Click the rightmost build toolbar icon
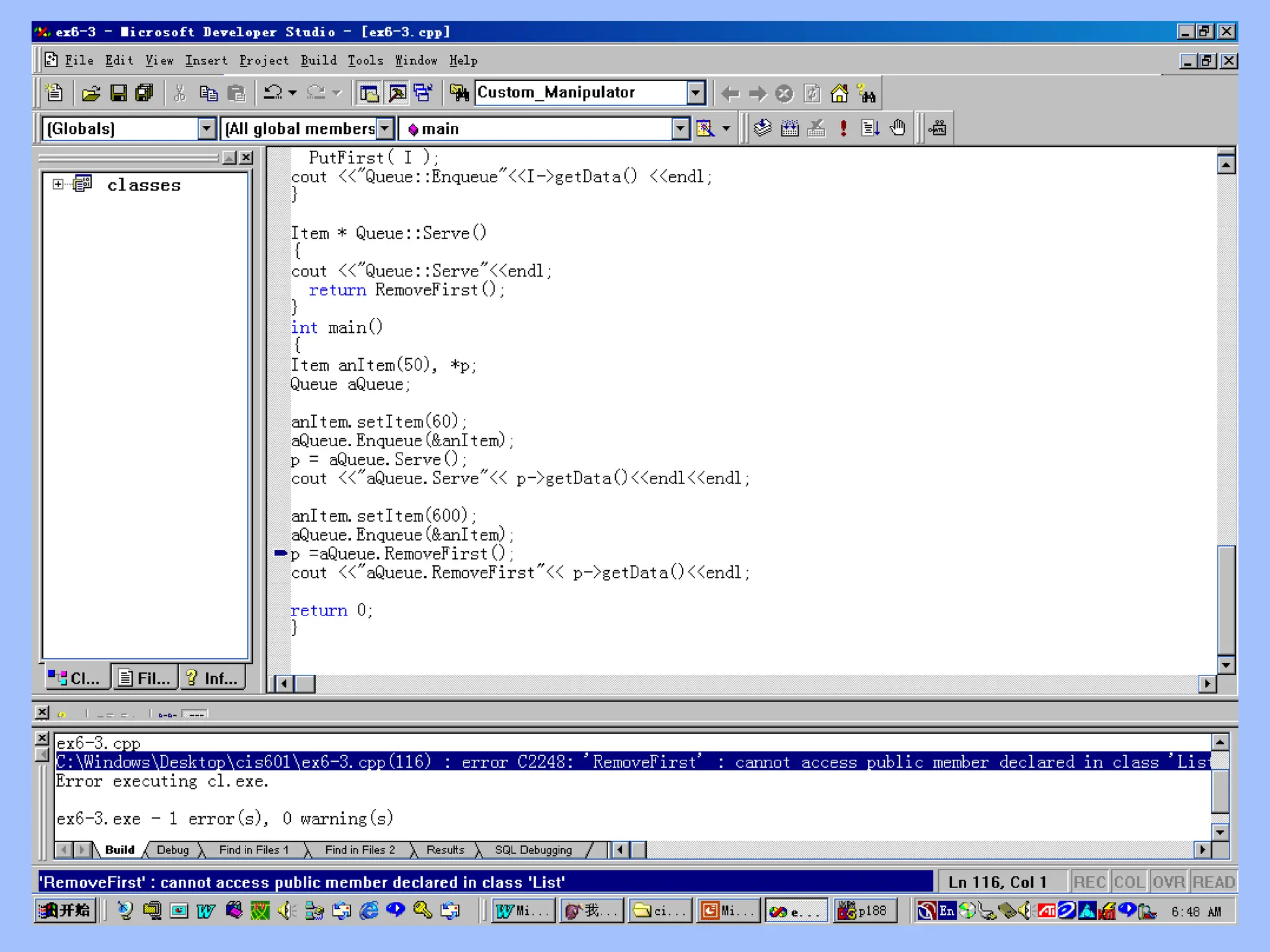This screenshot has height=952, width=1270. tap(938, 128)
